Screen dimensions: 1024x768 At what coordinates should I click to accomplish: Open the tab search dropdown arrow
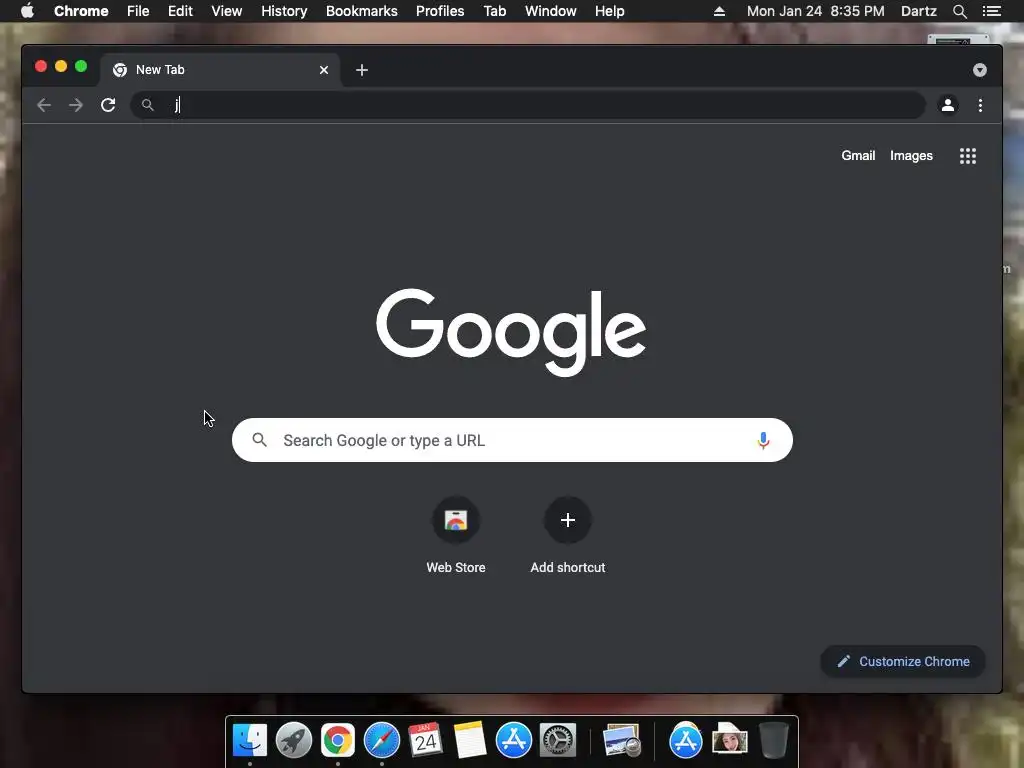(x=980, y=70)
